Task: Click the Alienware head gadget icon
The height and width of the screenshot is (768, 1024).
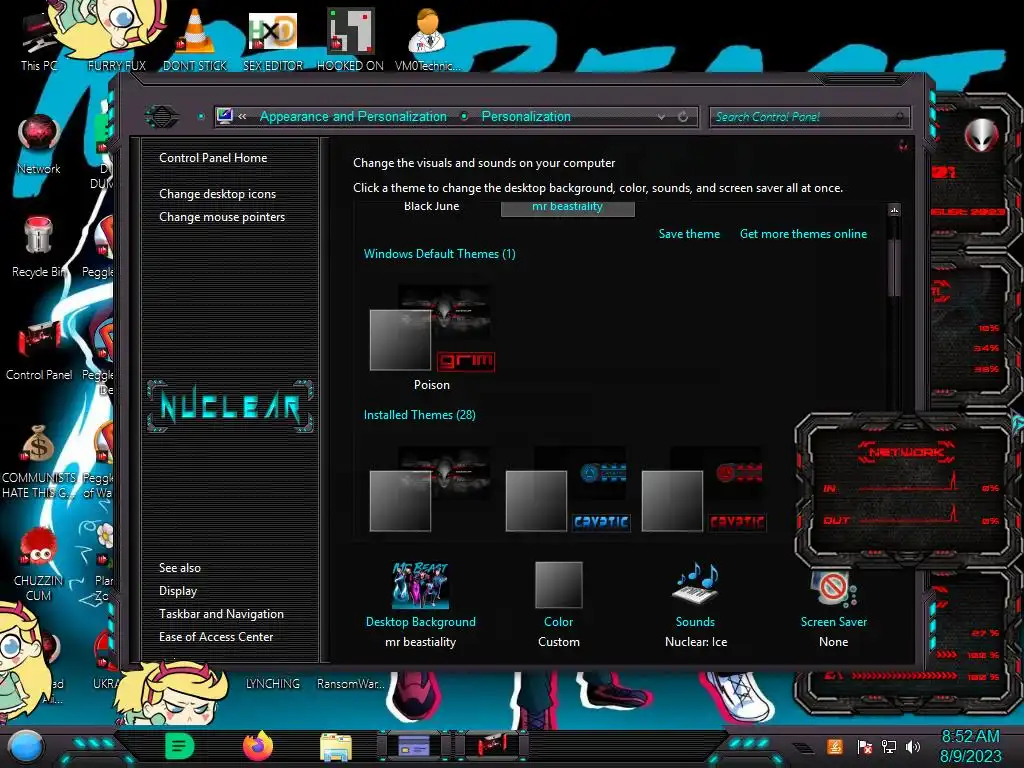Action: click(x=981, y=135)
